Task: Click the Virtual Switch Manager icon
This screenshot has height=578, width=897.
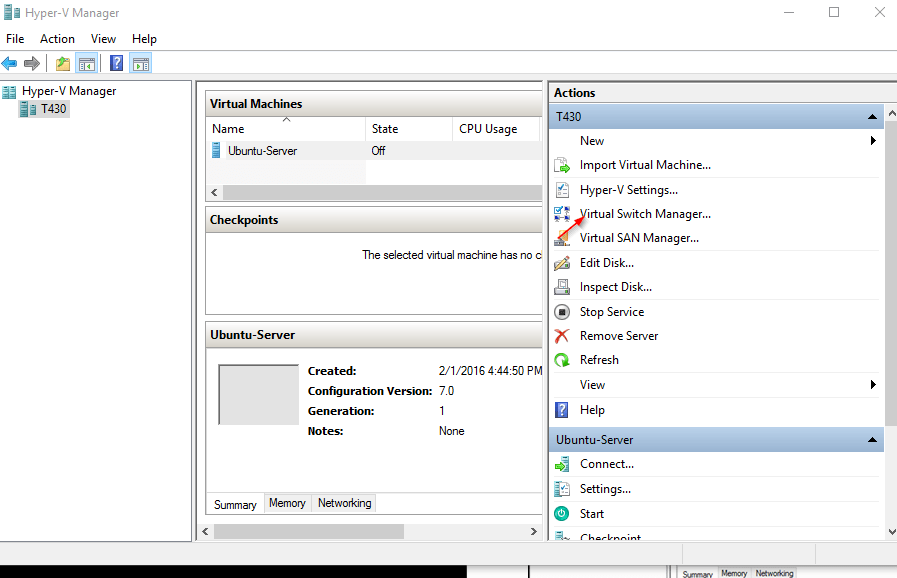Action: tap(562, 214)
